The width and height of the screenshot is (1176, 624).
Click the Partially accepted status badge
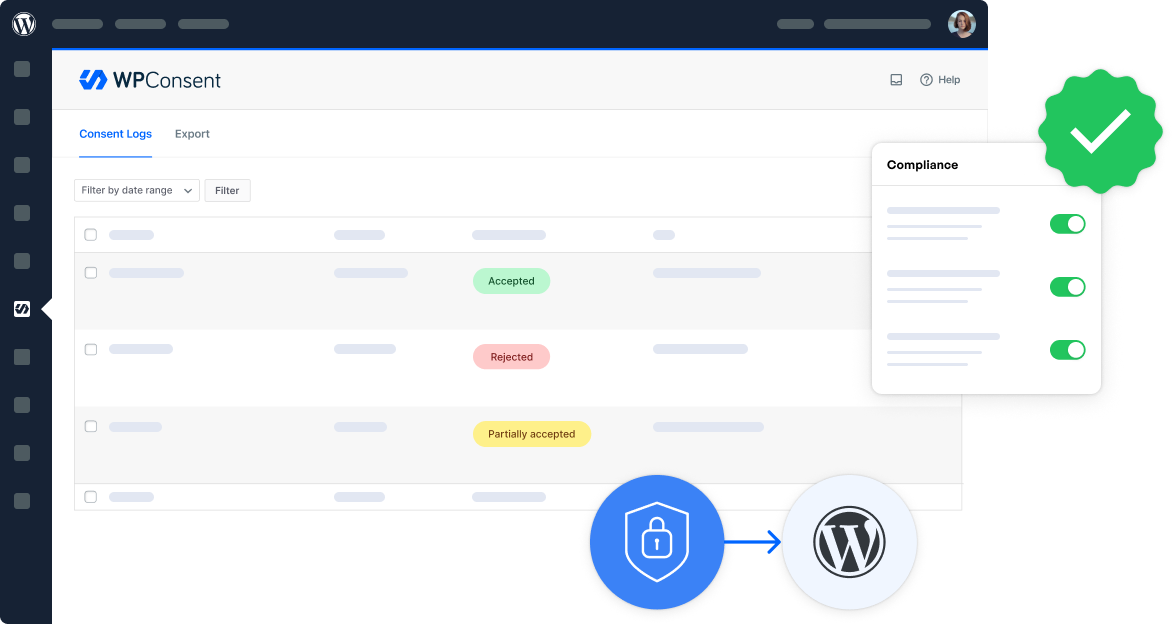click(x=532, y=434)
